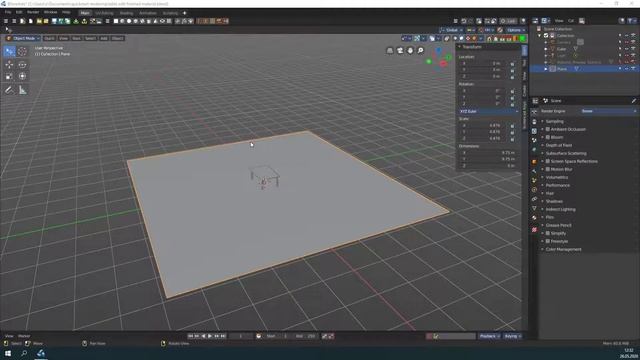Enable Simplify checkbox
This screenshot has width=640, height=360.
click(x=548, y=233)
